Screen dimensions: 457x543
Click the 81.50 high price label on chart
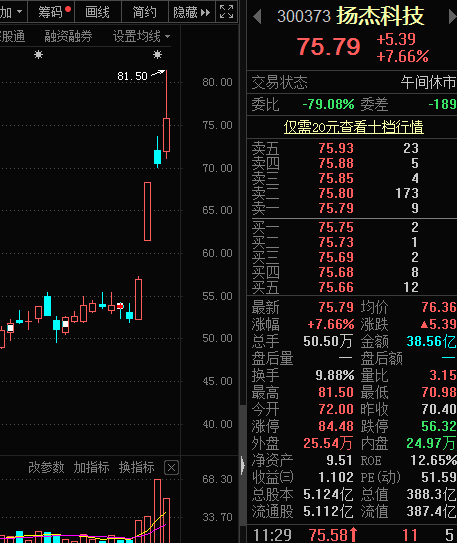[x=132, y=76]
